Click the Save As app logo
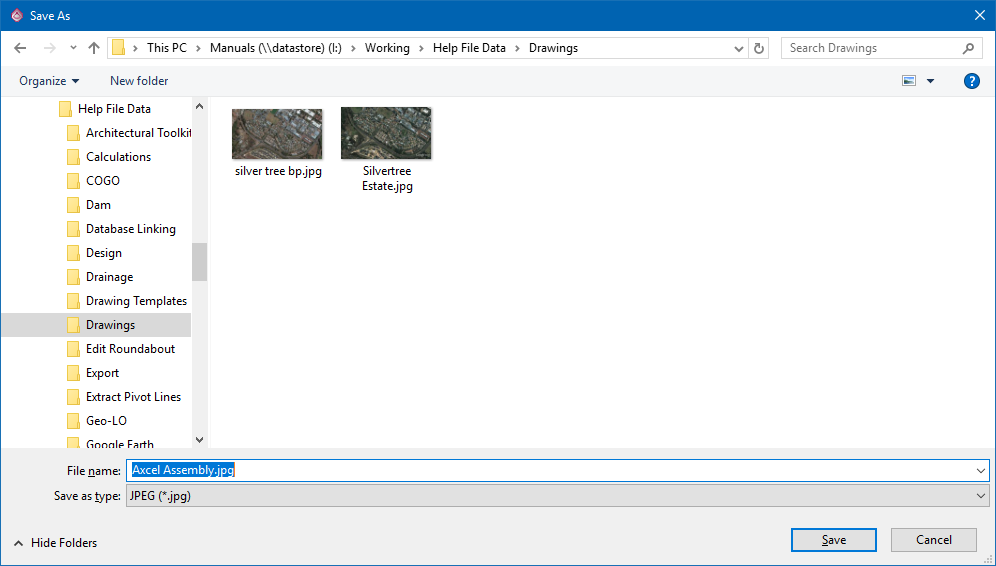The height and width of the screenshot is (566, 996). click(x=15, y=16)
